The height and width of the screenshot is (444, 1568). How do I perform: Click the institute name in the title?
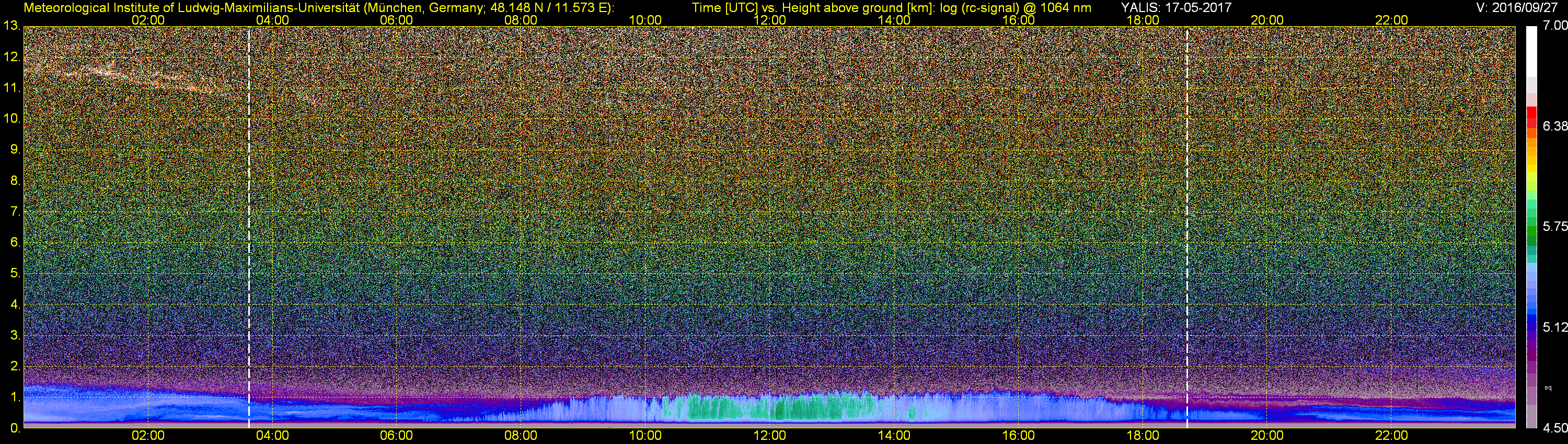pos(191,7)
